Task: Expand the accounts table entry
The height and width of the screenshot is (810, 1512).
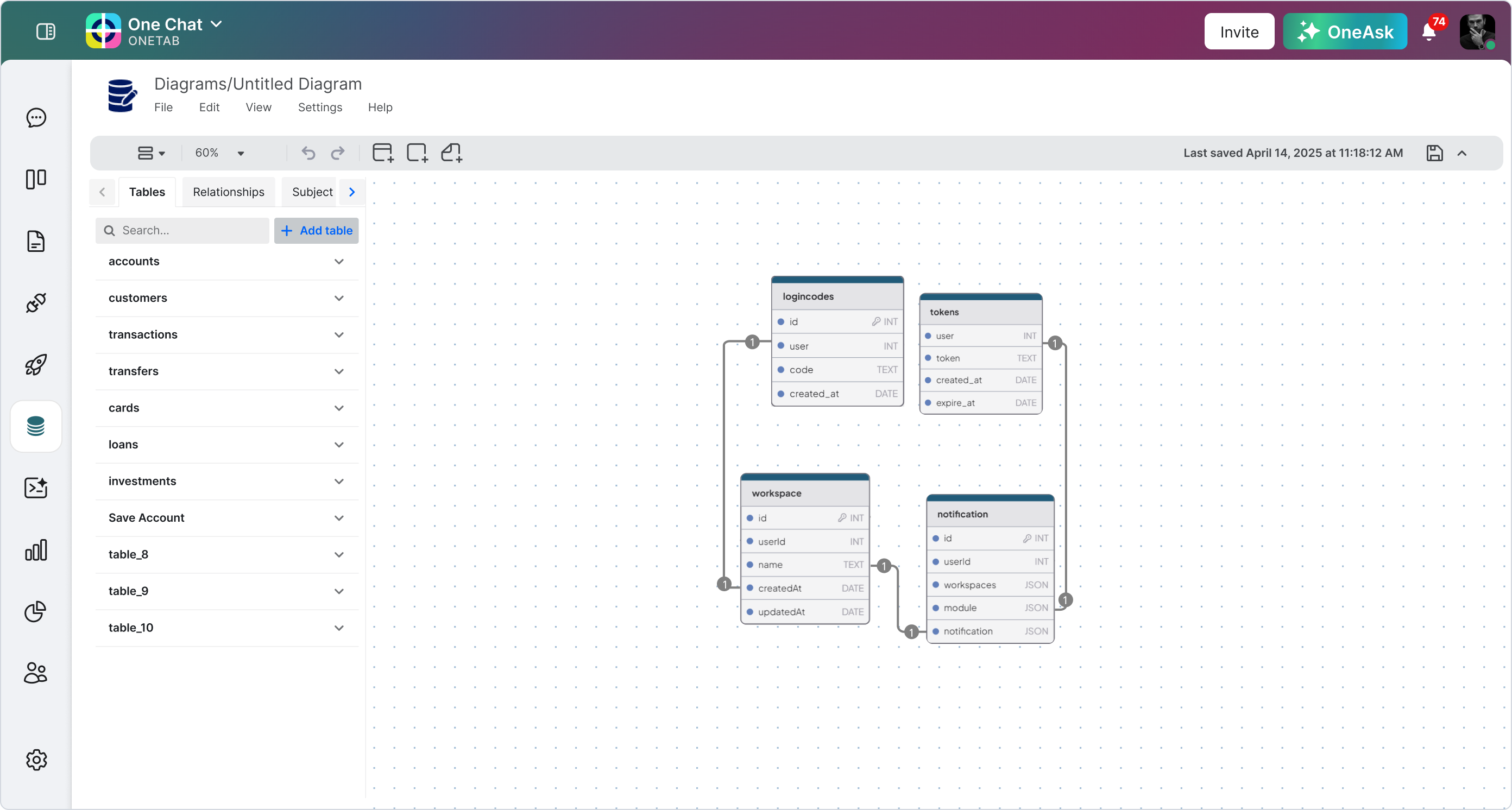Action: coord(339,262)
